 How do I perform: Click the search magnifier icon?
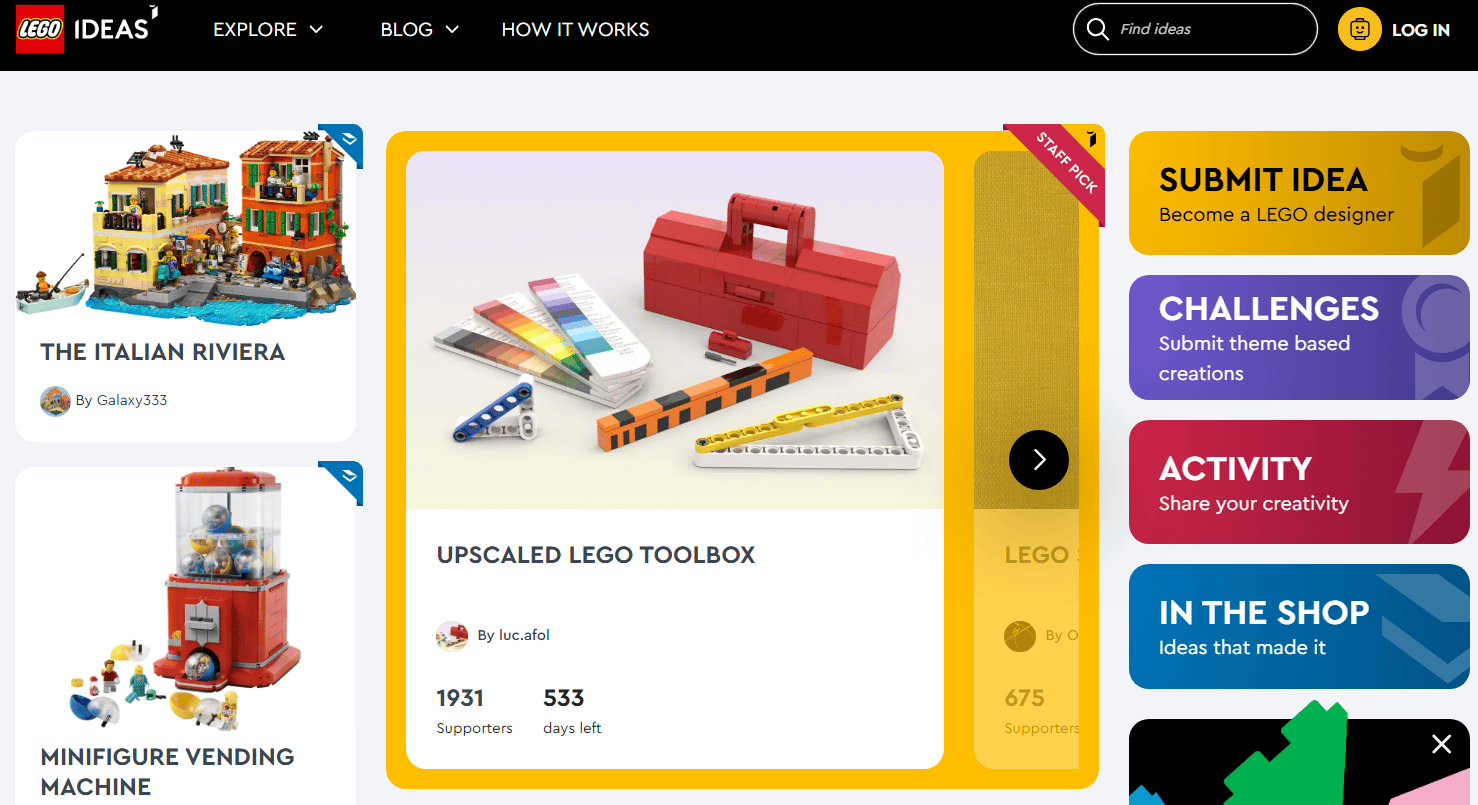click(1097, 29)
